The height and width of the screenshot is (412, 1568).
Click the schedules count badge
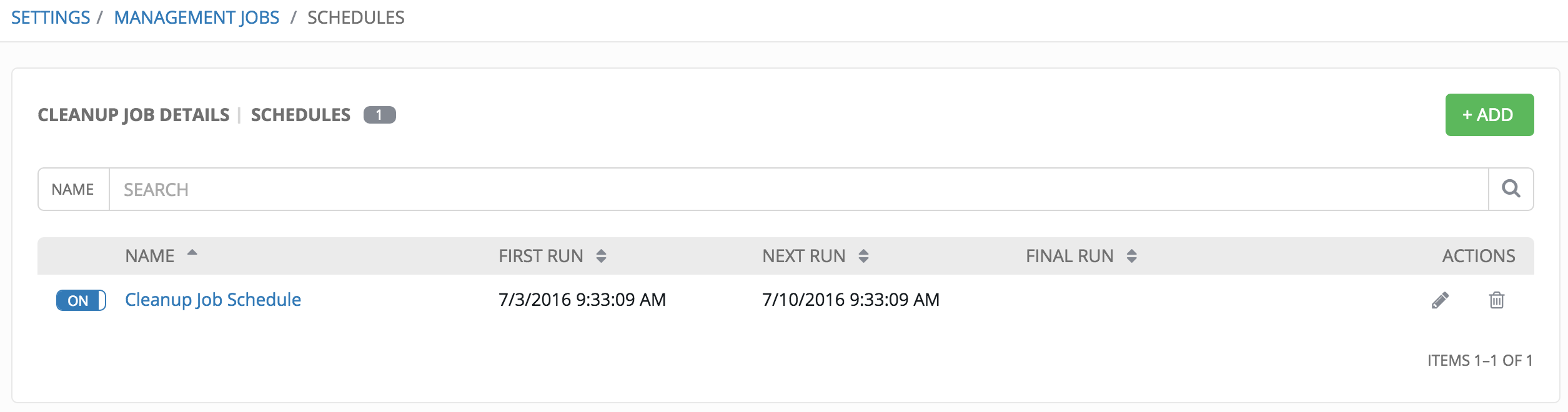[x=380, y=115]
